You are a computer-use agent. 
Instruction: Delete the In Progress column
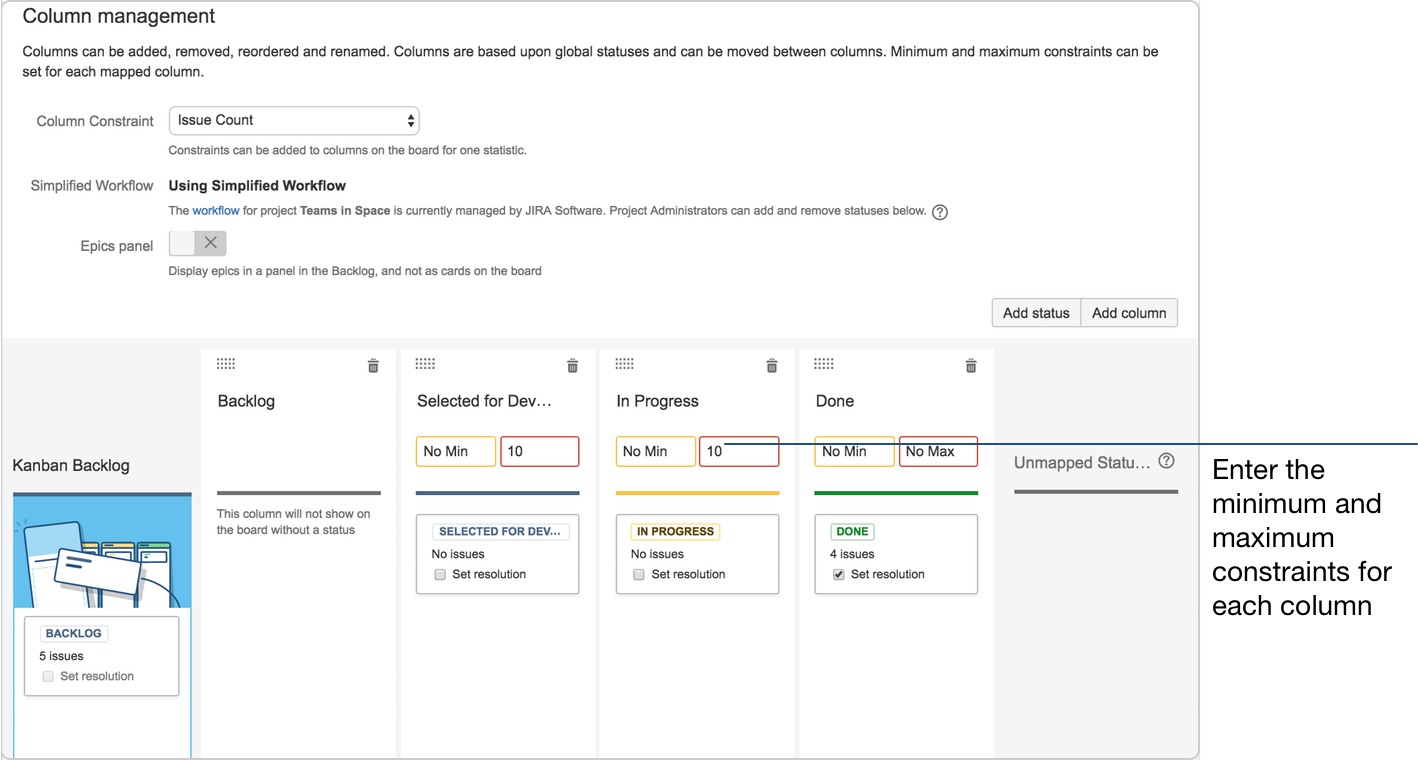point(771,365)
